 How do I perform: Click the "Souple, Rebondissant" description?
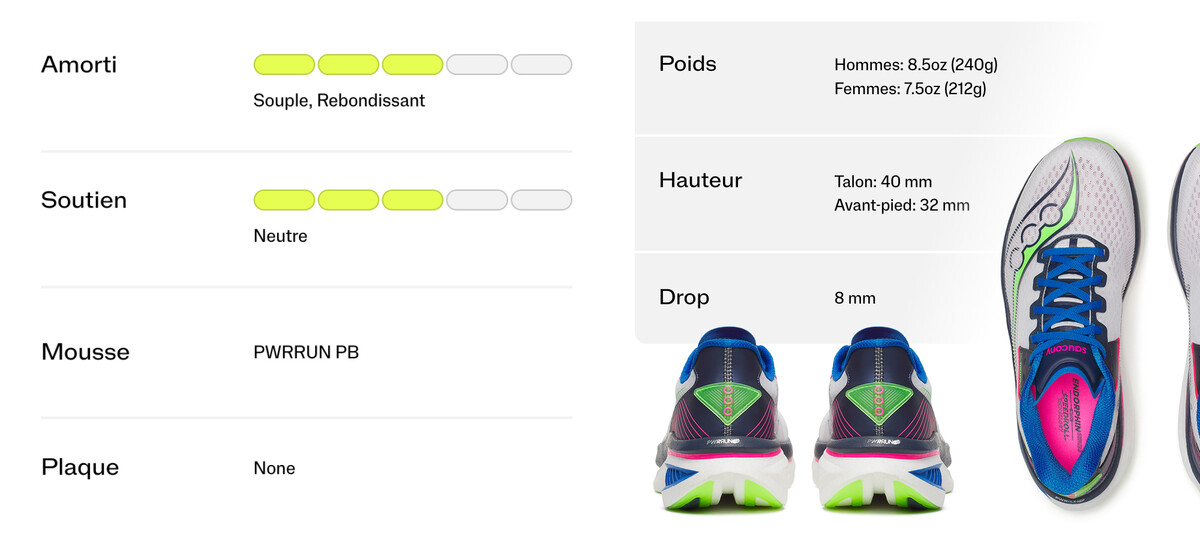339,100
